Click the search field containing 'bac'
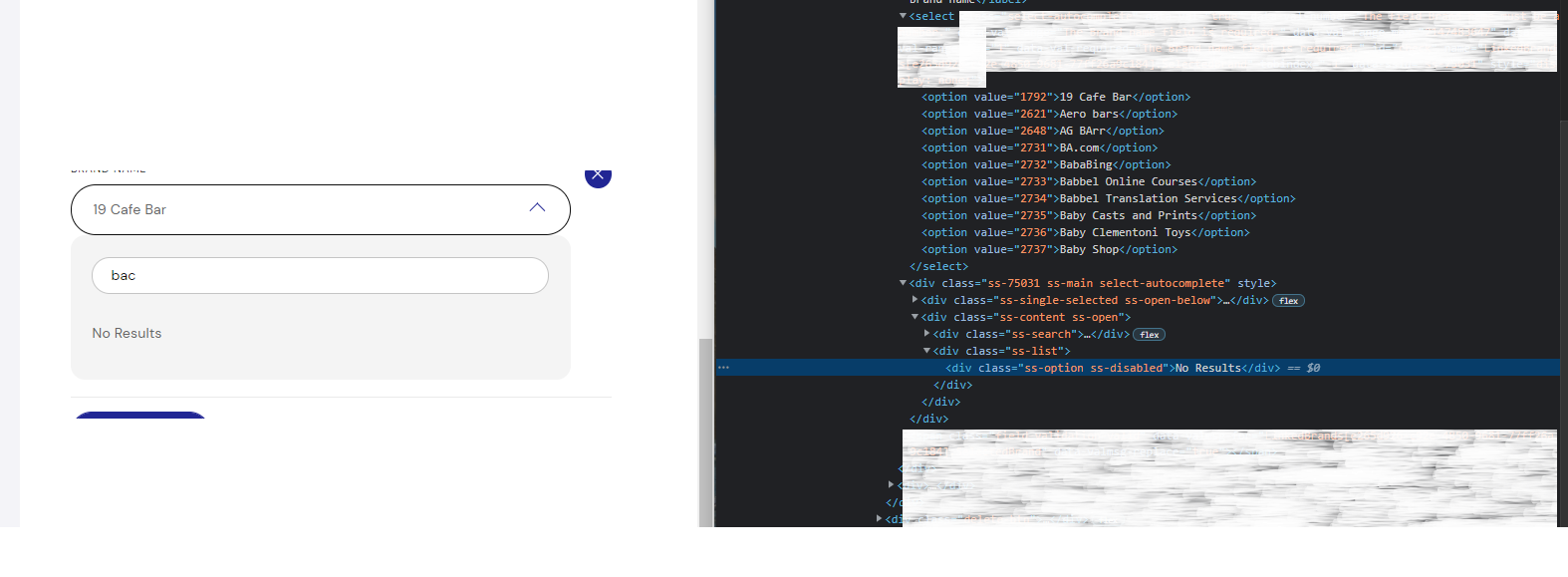This screenshot has width=1568, height=577. 320,275
